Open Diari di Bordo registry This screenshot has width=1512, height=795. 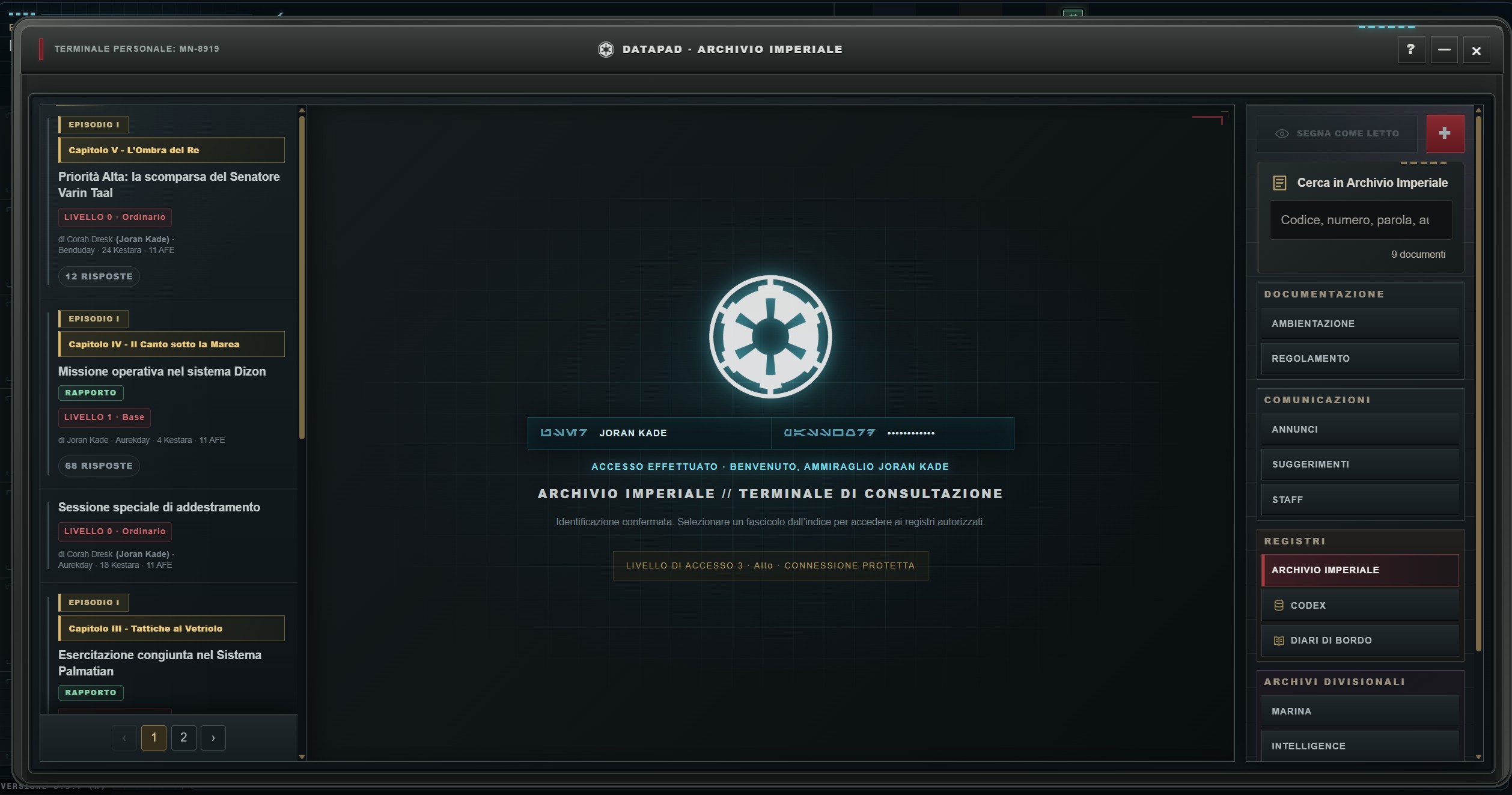point(1360,641)
